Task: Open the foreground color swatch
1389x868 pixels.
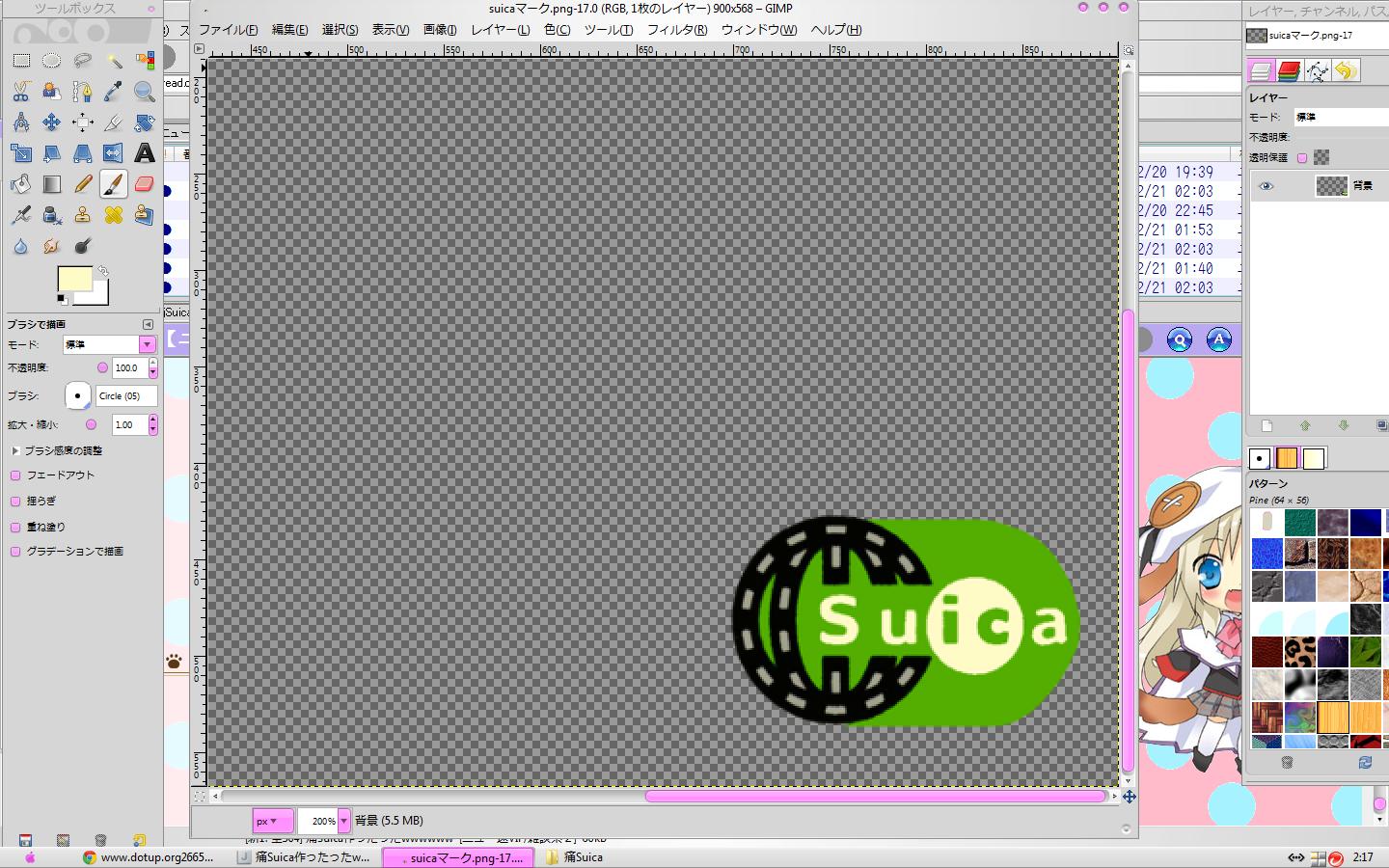Action: click(x=73, y=279)
